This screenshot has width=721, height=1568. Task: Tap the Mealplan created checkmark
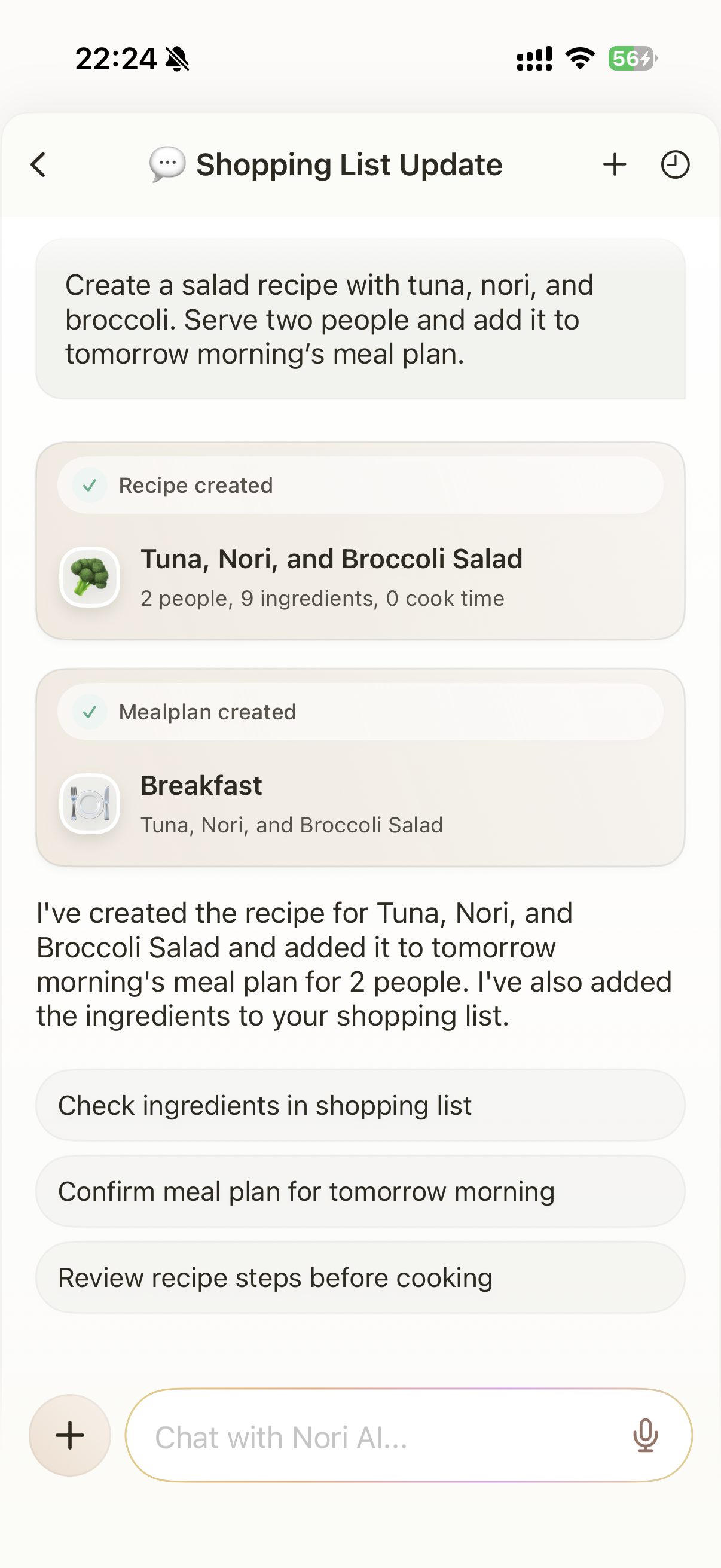click(x=90, y=712)
